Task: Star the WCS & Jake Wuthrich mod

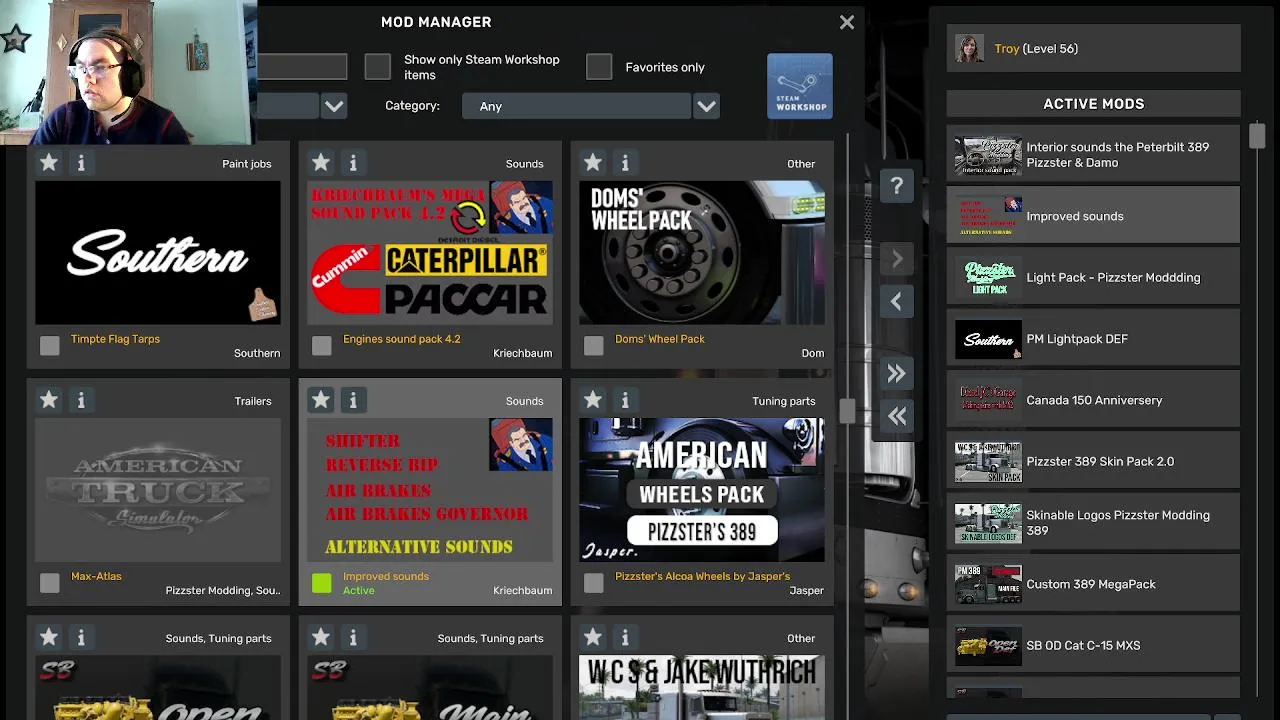Action: pos(593,637)
